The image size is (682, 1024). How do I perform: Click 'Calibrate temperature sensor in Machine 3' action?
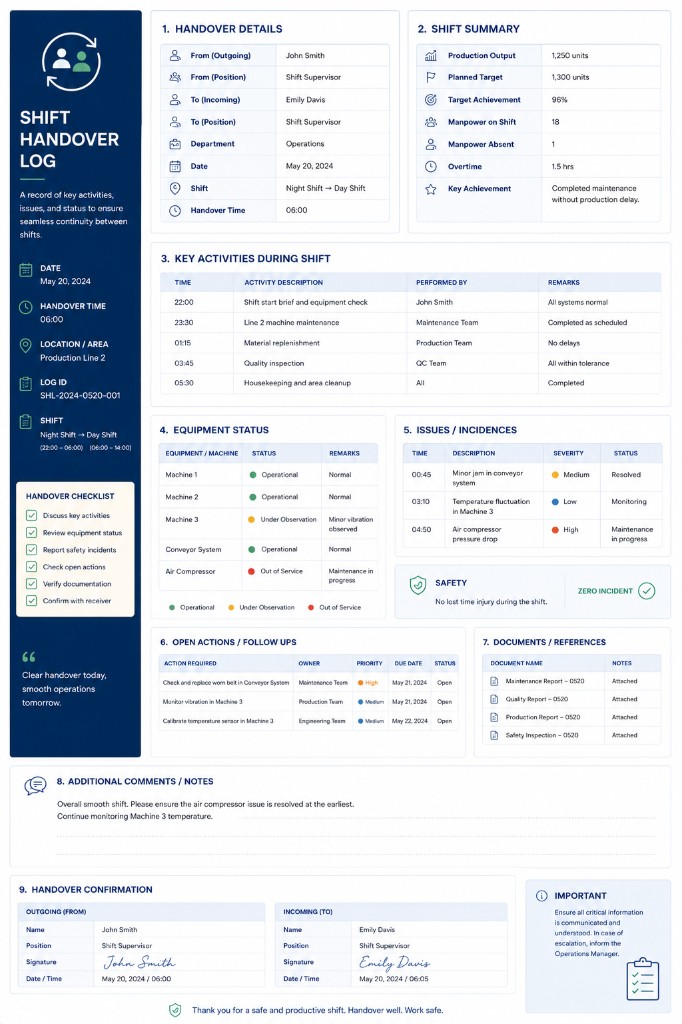coord(218,721)
